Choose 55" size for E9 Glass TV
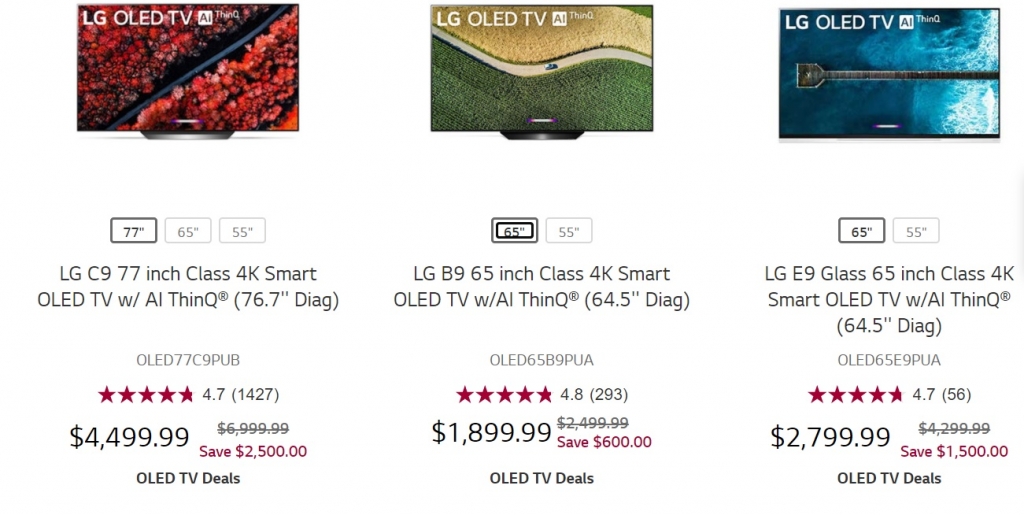The width and height of the screenshot is (1024, 515). coord(916,232)
